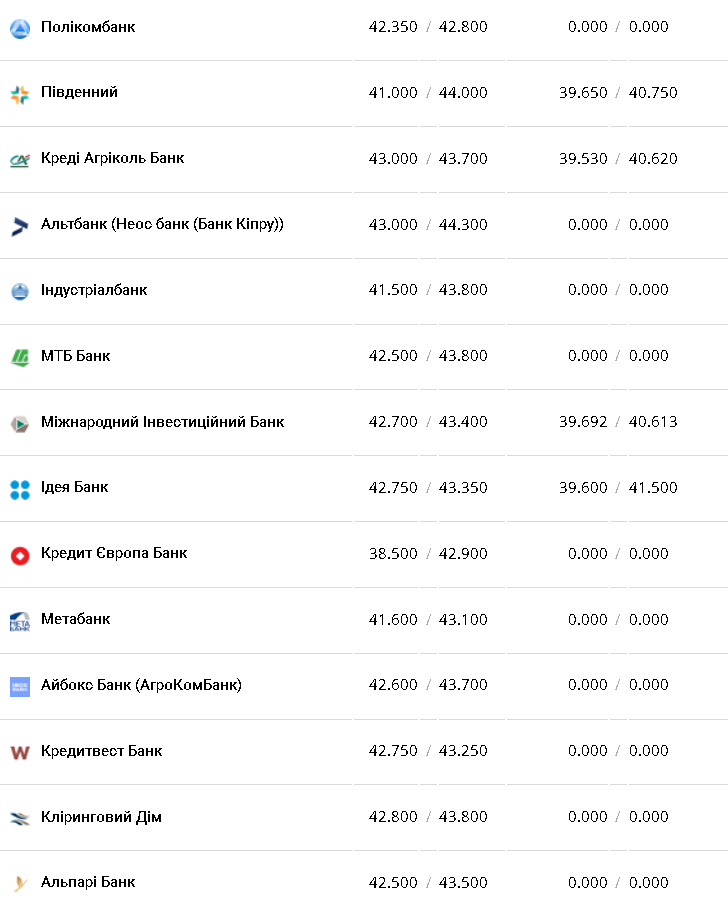
Task: Click the Ідея Банк blue dots logo
Action: (20, 490)
